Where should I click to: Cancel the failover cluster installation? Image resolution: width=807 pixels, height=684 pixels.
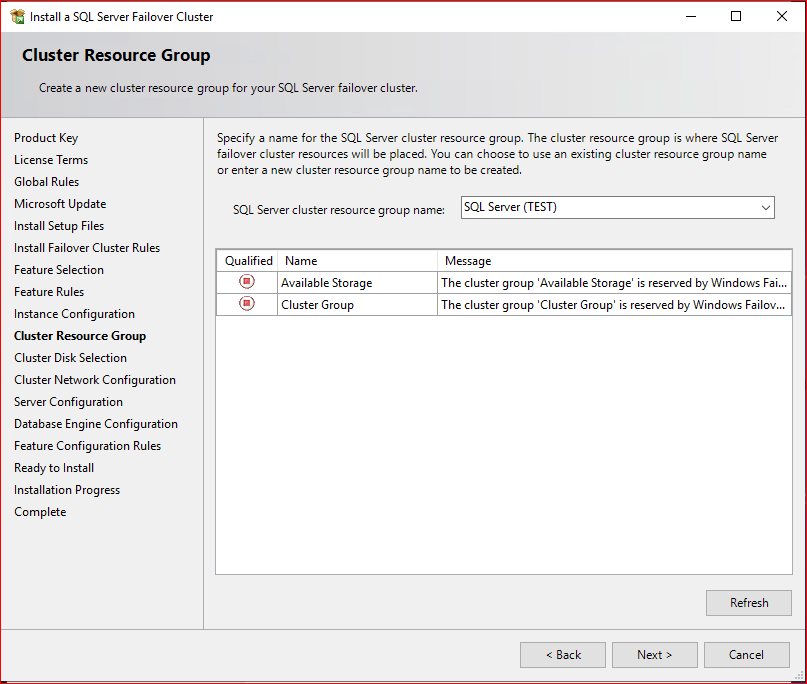tap(746, 655)
